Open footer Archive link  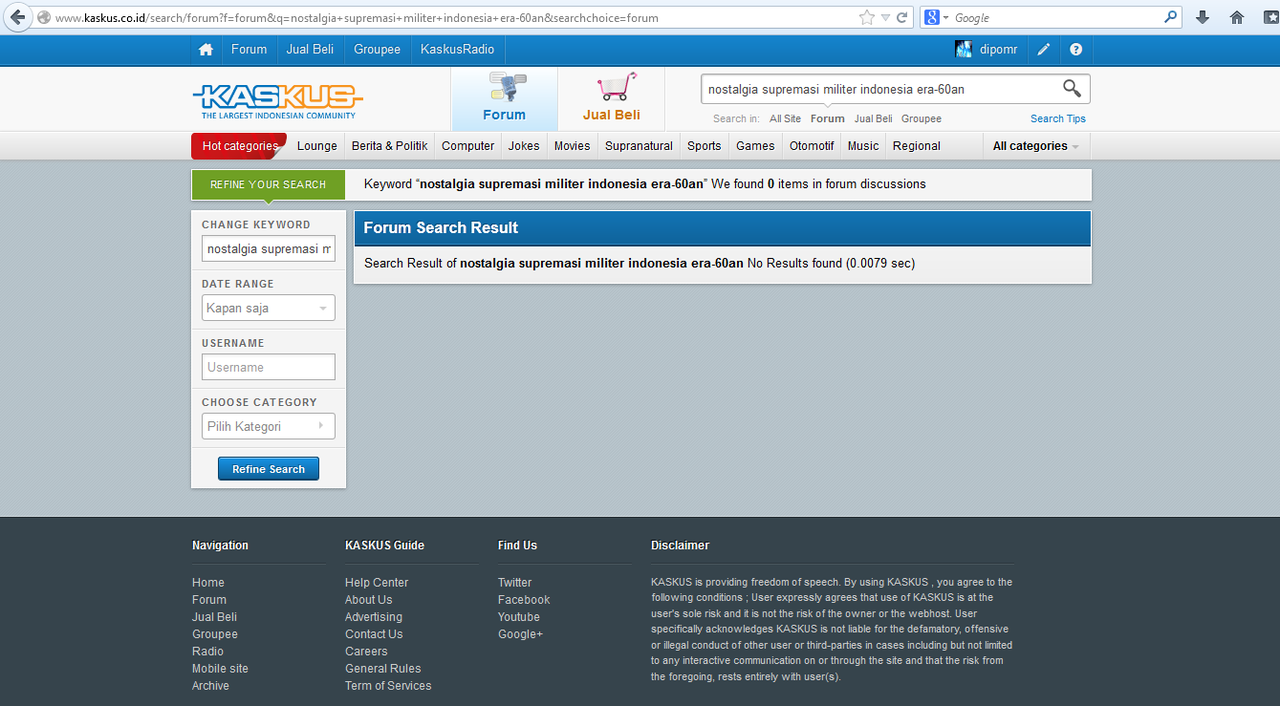pyautogui.click(x=211, y=686)
